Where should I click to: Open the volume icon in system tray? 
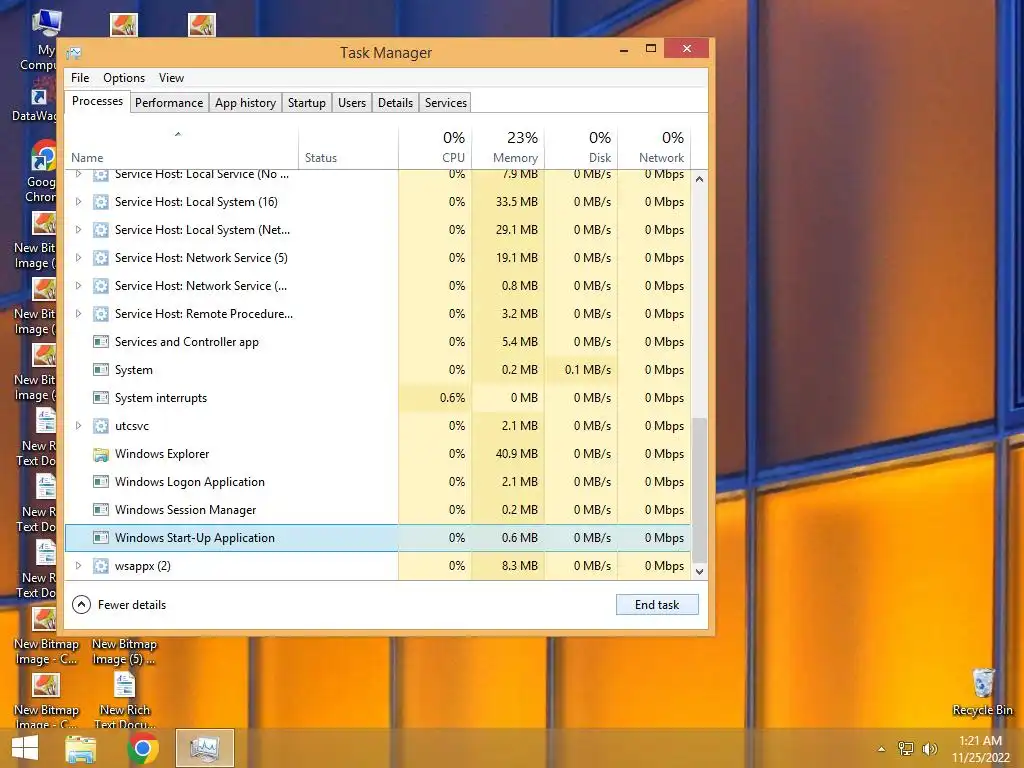929,749
